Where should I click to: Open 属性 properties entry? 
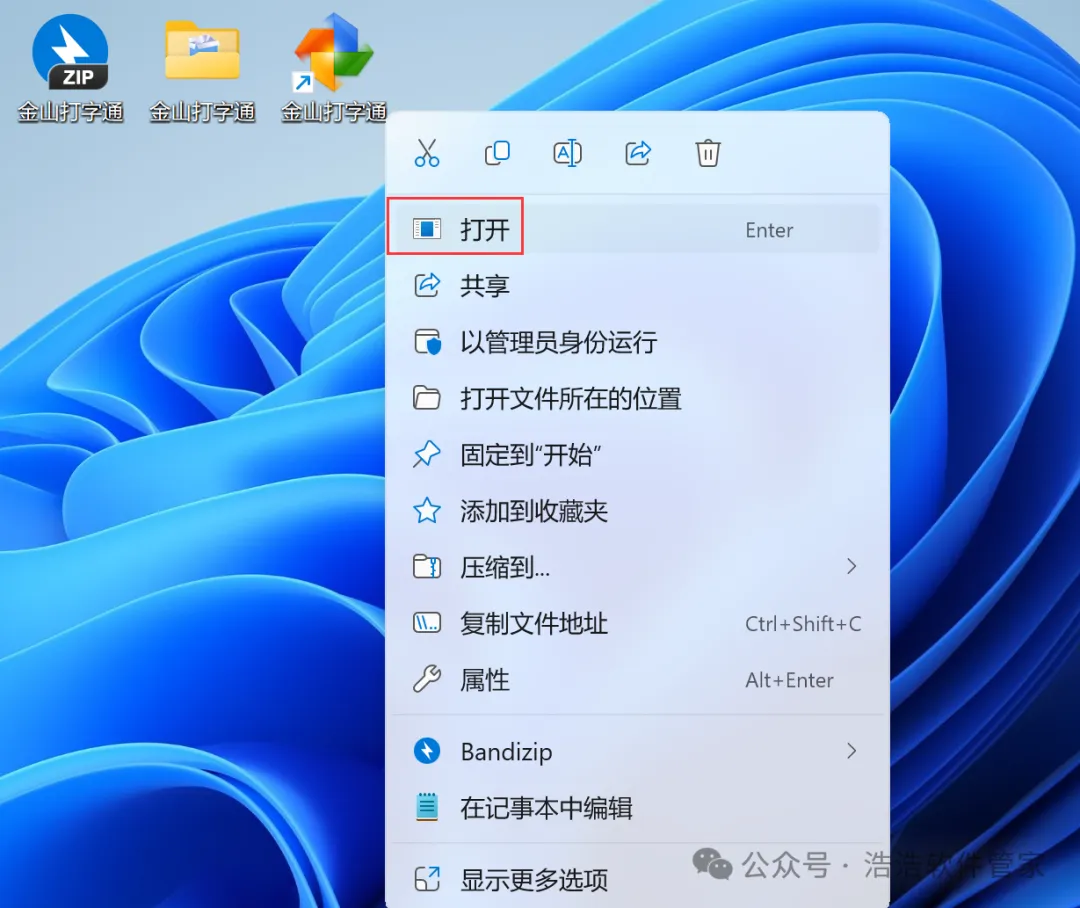(x=636, y=680)
